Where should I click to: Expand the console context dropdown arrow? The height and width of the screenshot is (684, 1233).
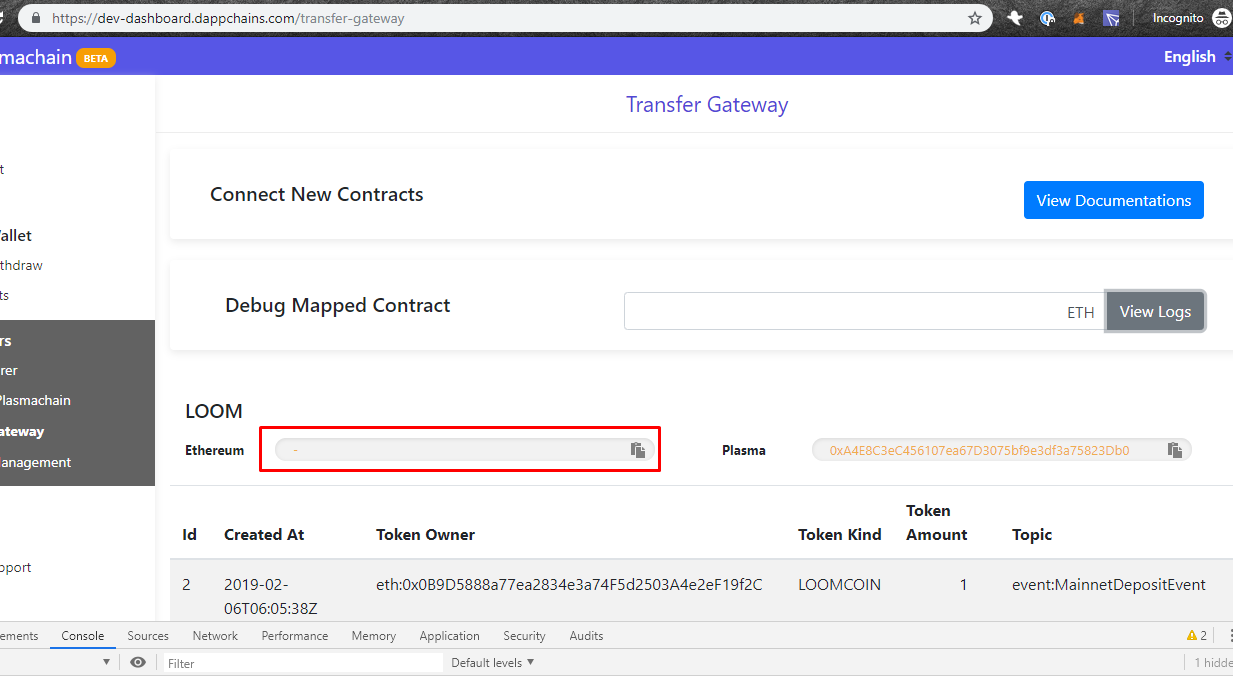108,662
